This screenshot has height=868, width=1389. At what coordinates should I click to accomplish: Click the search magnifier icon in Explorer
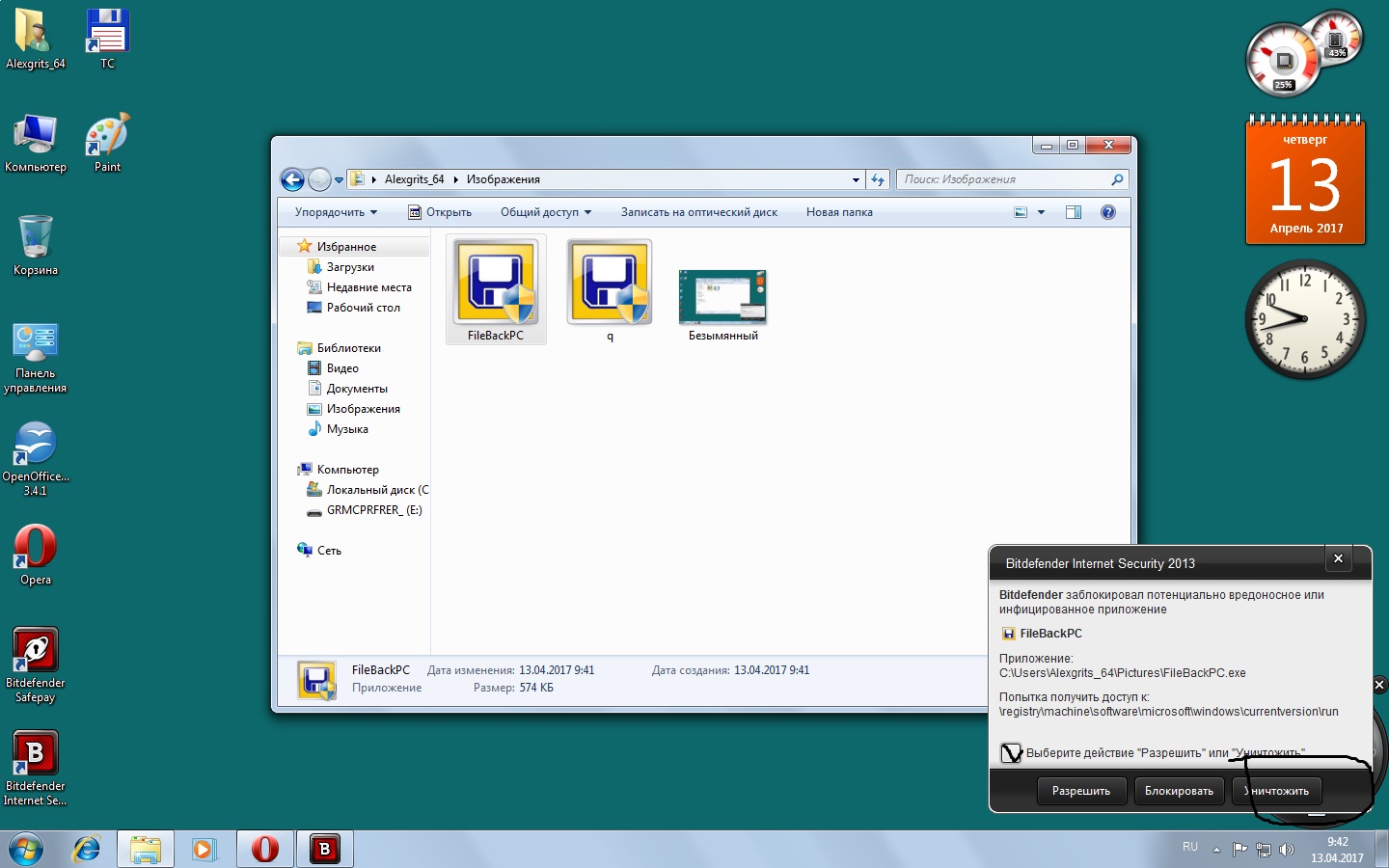click(1117, 179)
